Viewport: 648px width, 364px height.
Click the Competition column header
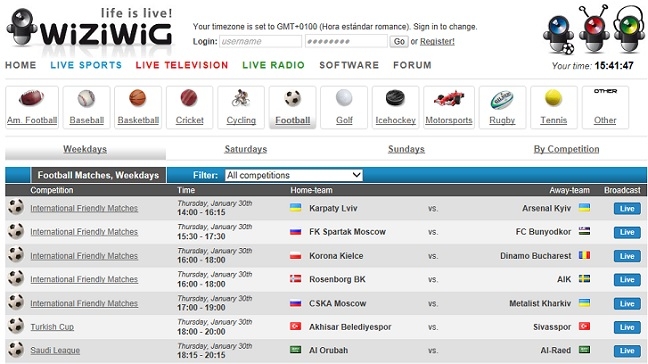click(x=52, y=190)
